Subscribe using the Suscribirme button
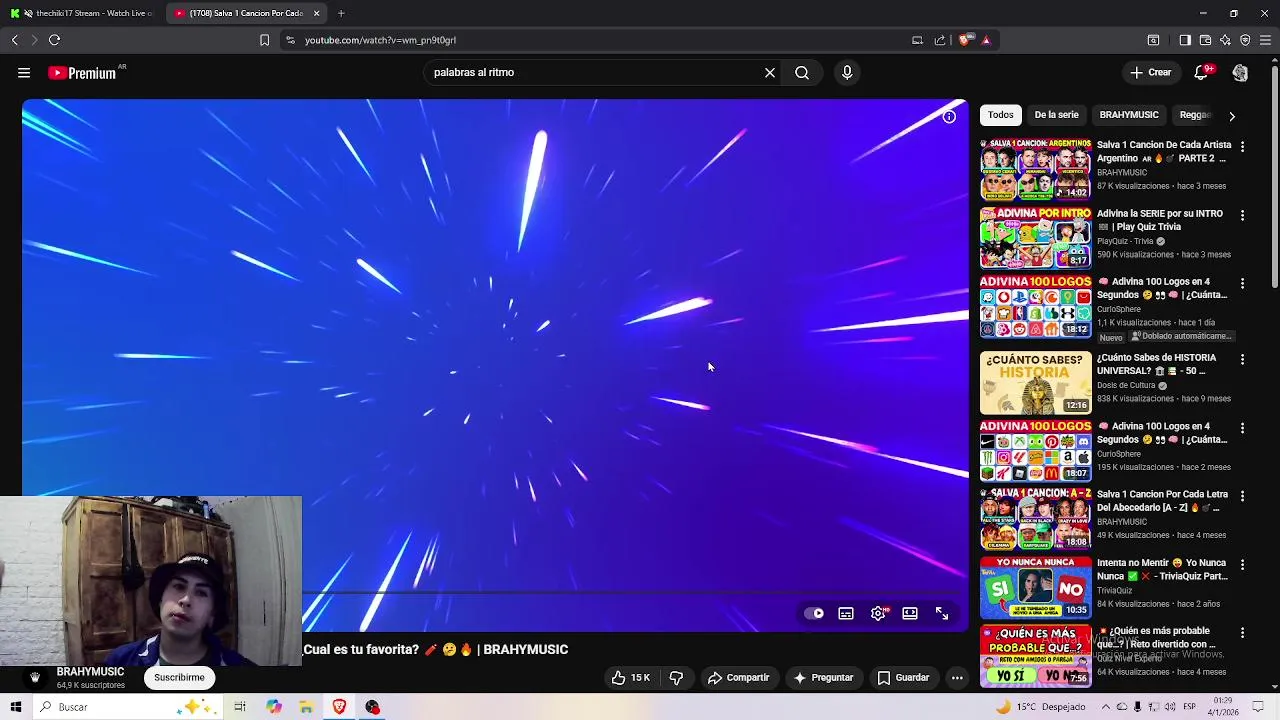Image resolution: width=1280 pixels, height=720 pixels. pos(179,677)
